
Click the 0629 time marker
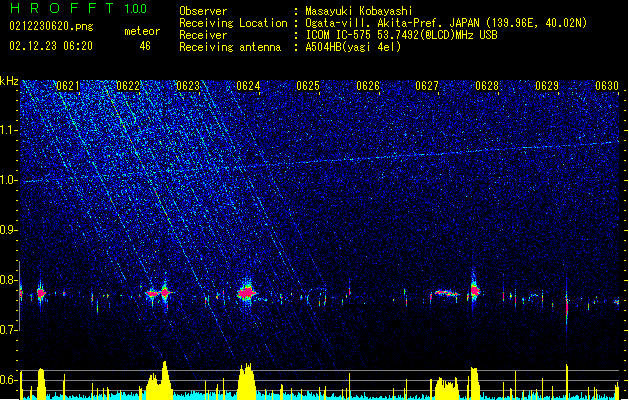pyautogui.click(x=547, y=86)
